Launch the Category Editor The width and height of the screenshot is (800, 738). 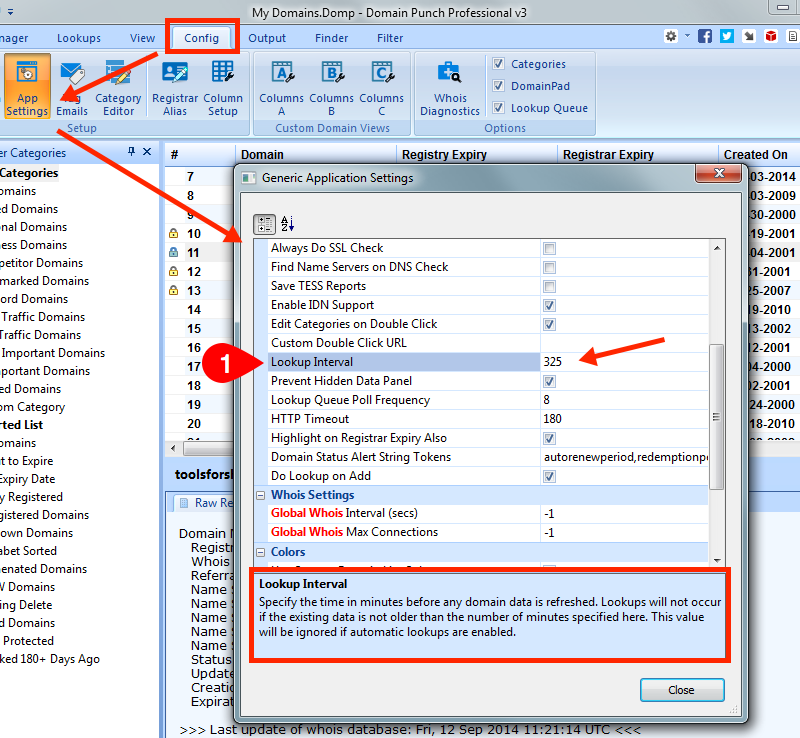click(118, 87)
